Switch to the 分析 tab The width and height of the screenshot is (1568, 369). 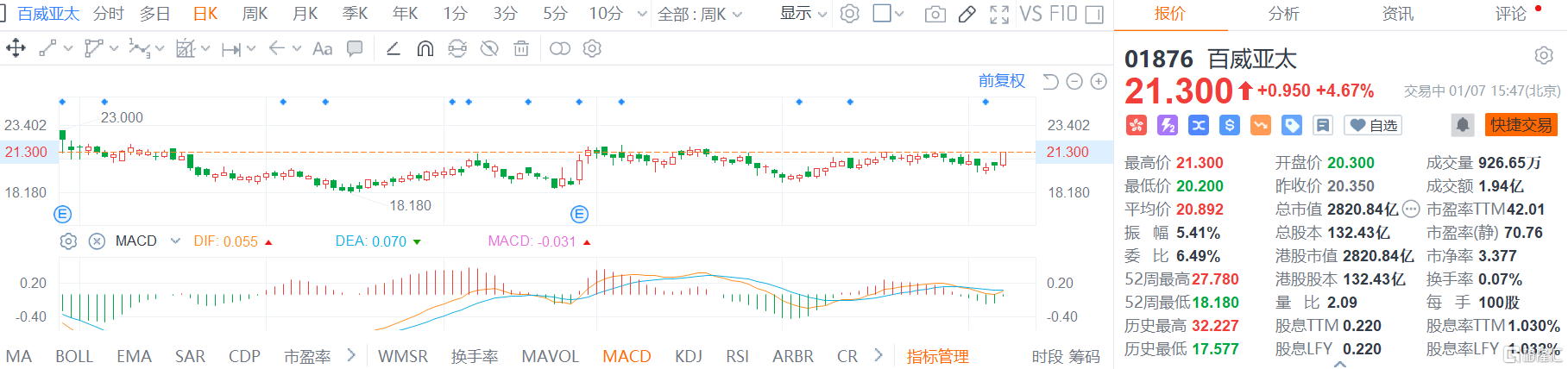pyautogui.click(x=1283, y=14)
